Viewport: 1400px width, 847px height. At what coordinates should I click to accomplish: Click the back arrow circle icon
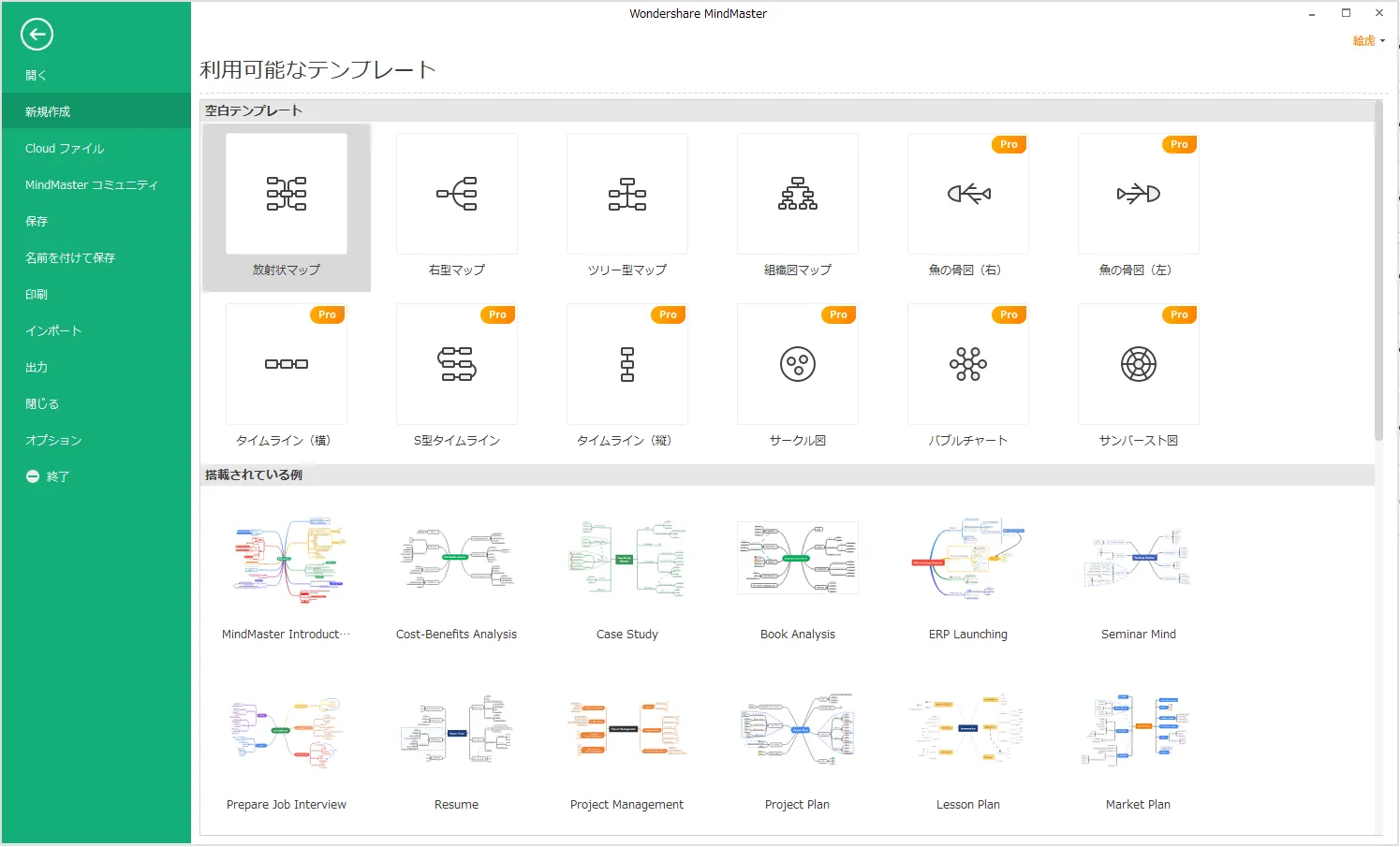pos(37,35)
